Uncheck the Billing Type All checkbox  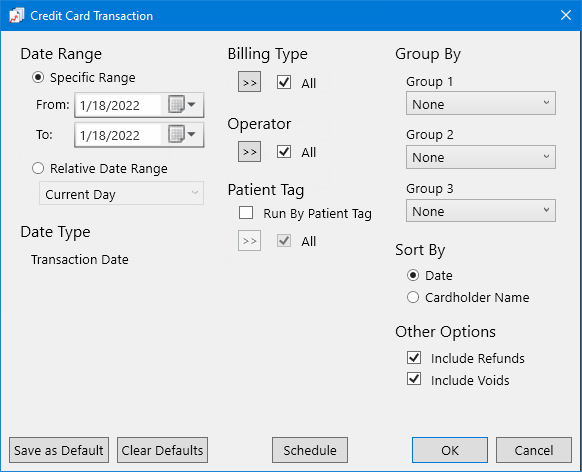(284, 82)
